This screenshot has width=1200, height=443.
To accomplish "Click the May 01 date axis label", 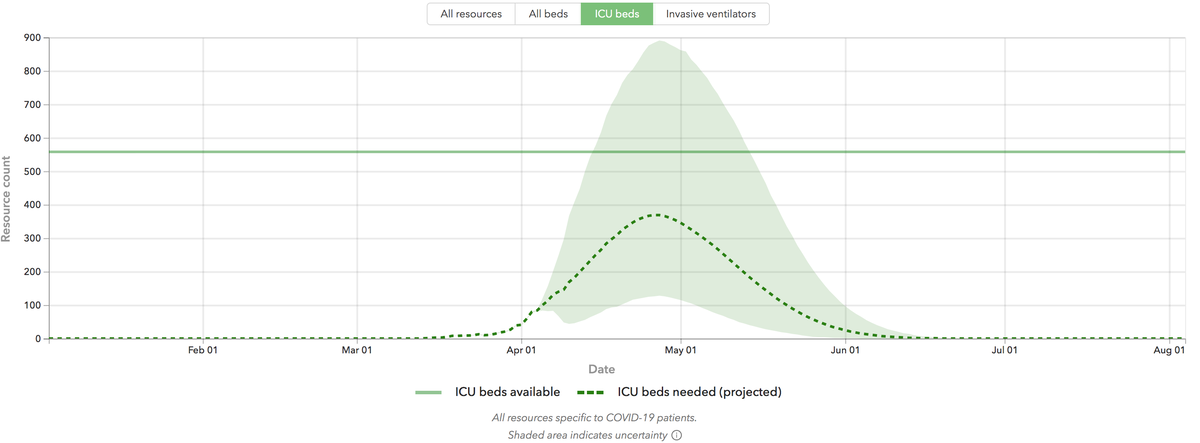I will (680, 350).
